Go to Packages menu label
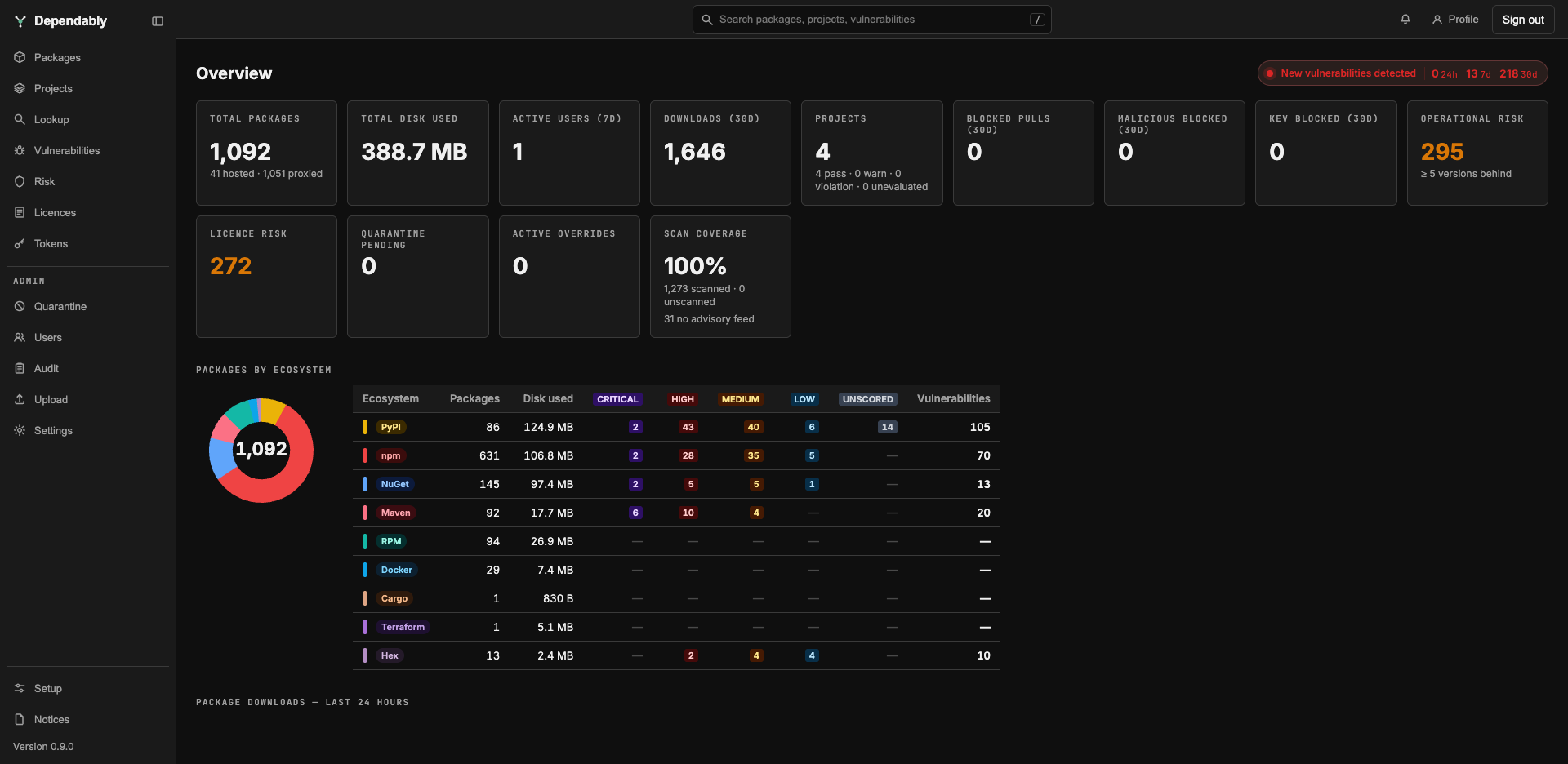 (x=57, y=57)
